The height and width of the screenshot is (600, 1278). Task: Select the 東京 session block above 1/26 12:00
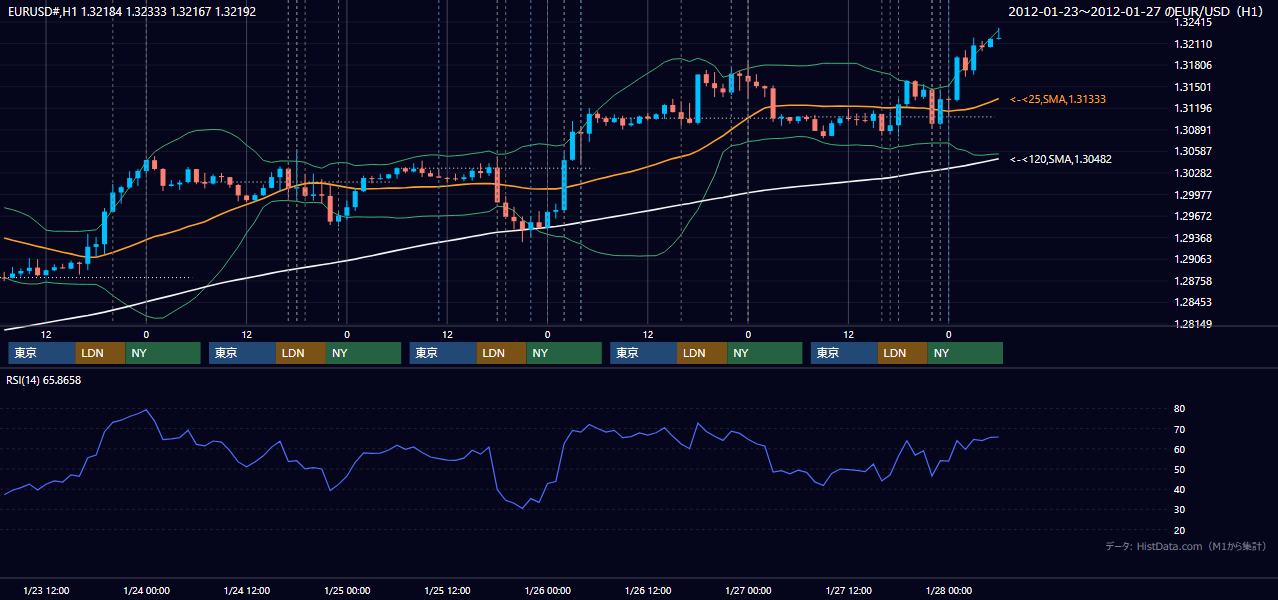point(644,353)
